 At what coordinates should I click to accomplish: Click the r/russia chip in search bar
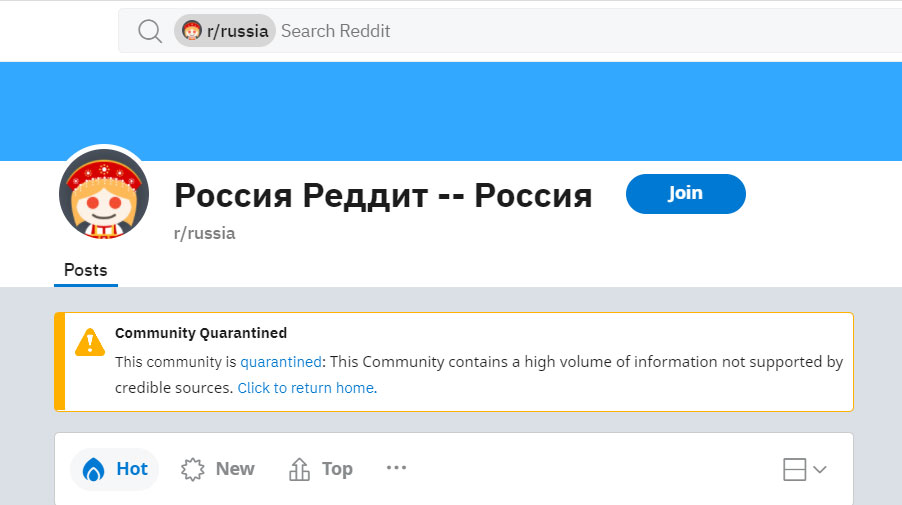click(x=225, y=31)
